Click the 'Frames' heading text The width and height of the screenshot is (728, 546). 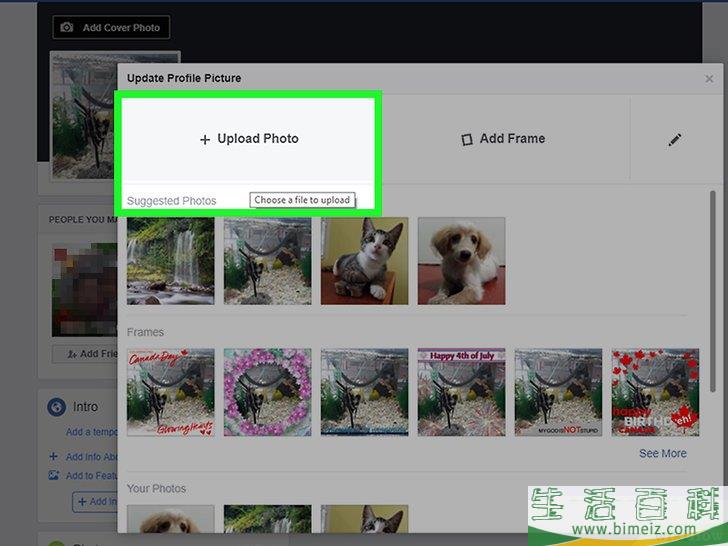tap(145, 332)
